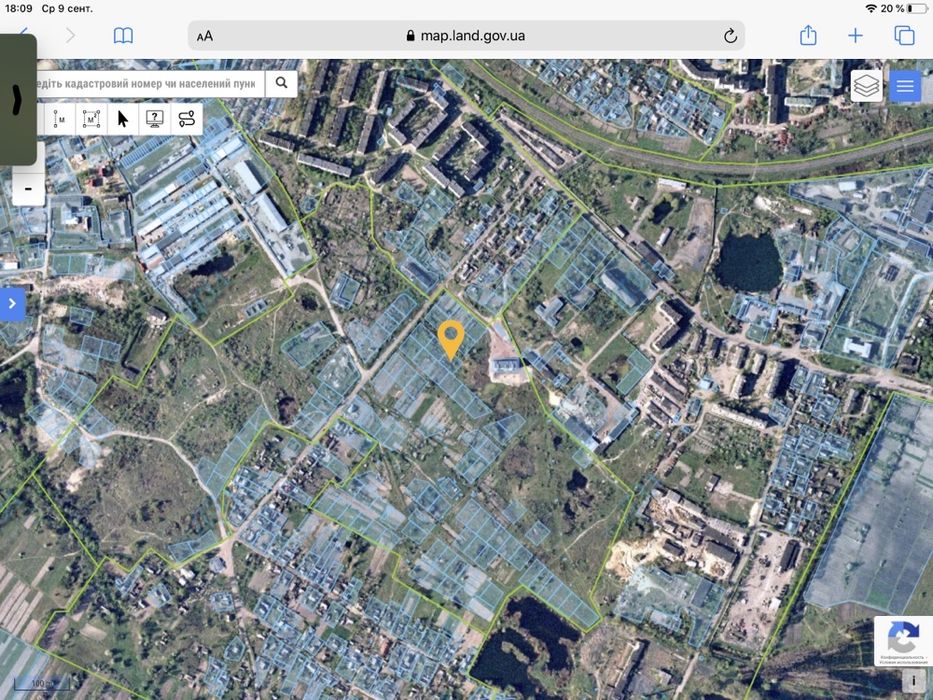This screenshot has height=700, width=933.
Task: Open the Safari share sheet
Action: click(807, 35)
